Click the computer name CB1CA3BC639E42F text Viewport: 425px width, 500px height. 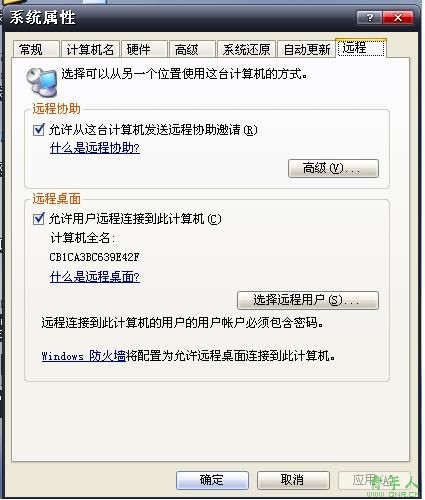point(94,257)
